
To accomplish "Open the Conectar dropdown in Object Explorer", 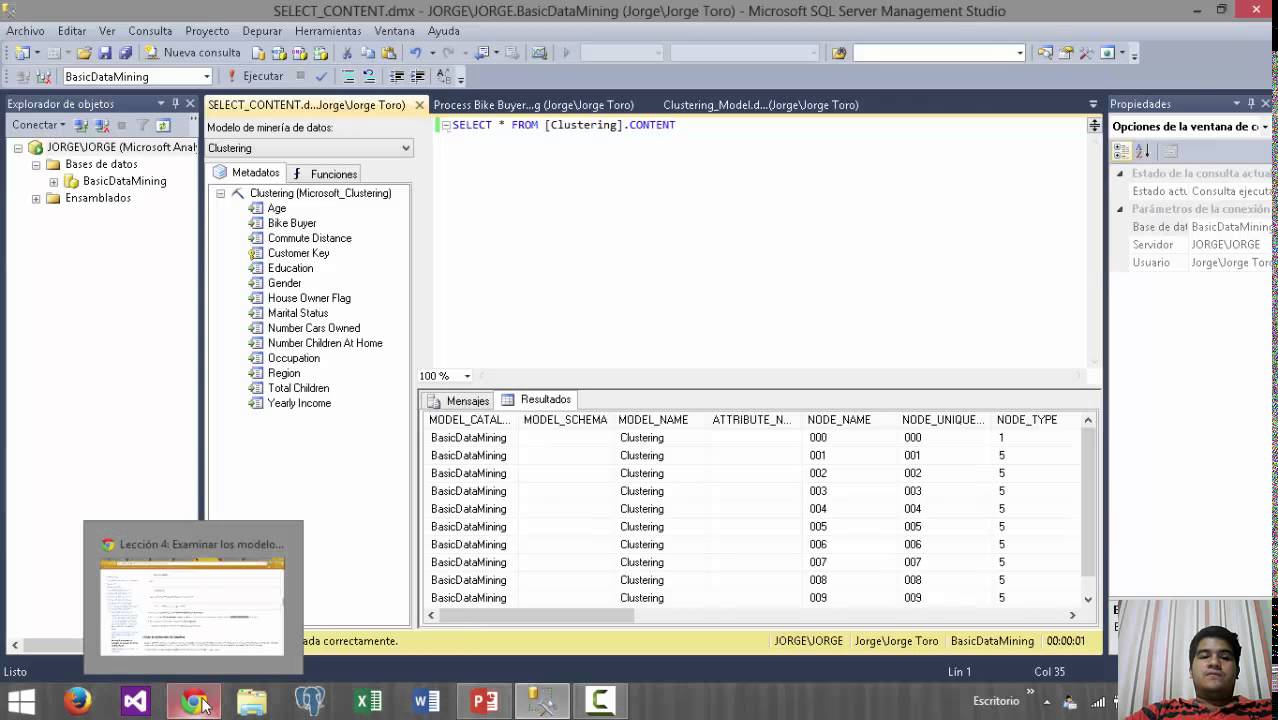I will 38,125.
